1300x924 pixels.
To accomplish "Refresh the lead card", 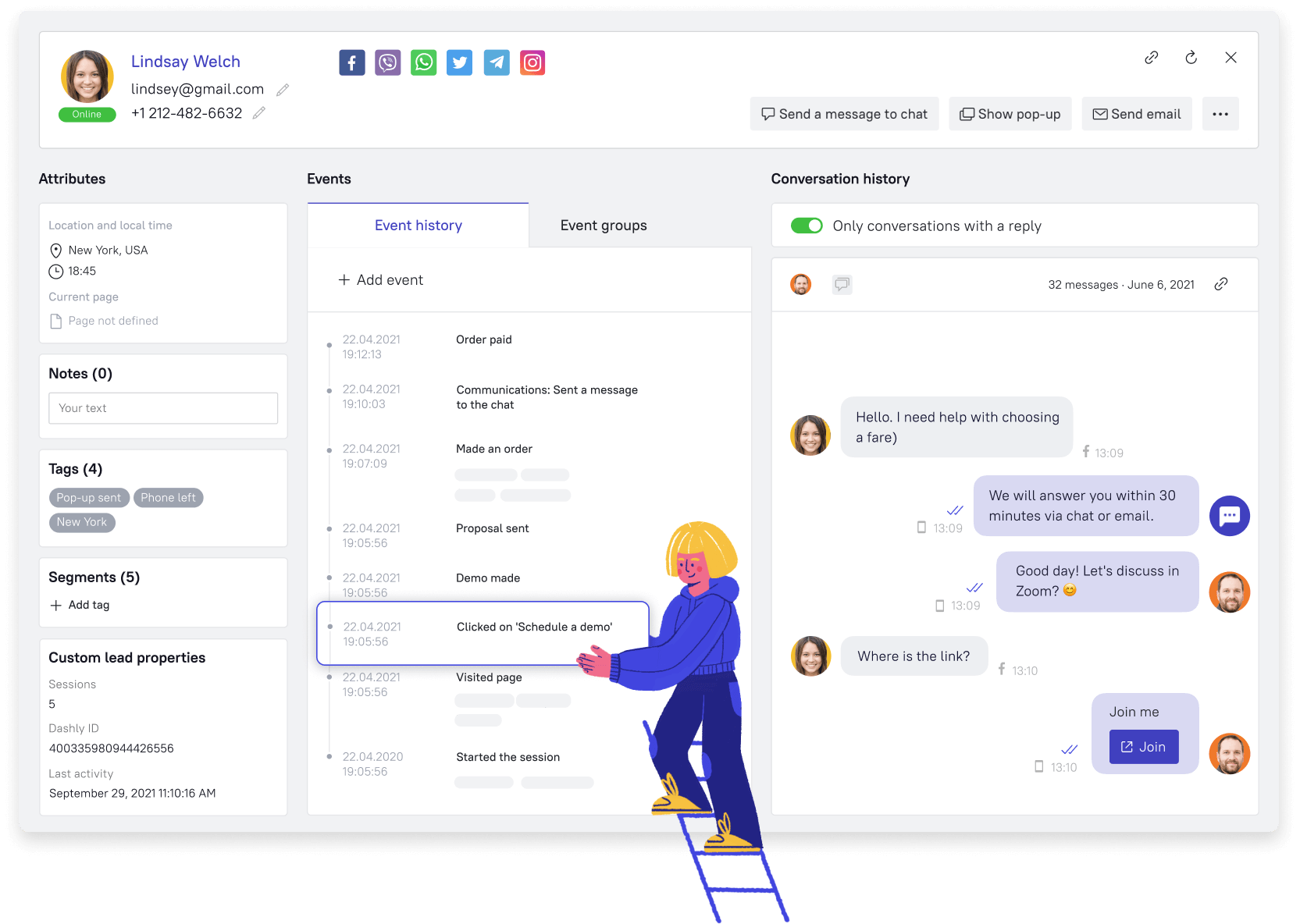I will tap(1191, 57).
